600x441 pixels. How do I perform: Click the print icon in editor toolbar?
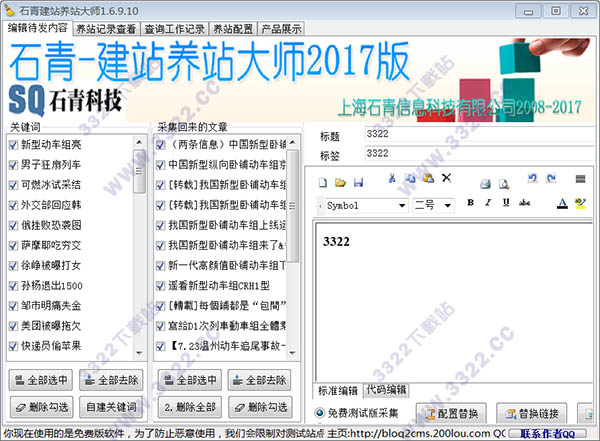[486, 184]
